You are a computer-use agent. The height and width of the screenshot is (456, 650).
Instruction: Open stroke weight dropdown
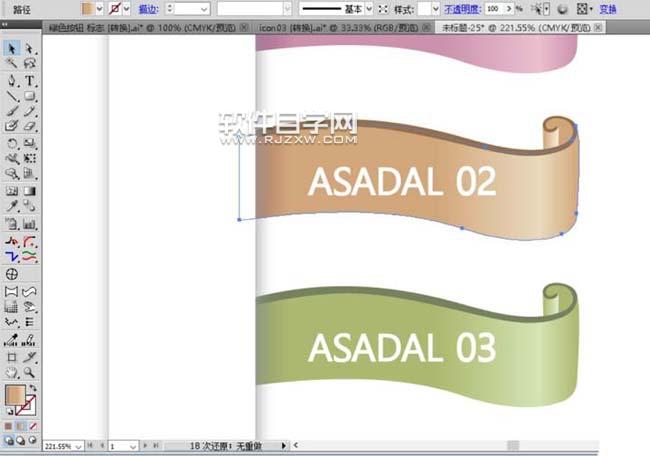(204, 9)
